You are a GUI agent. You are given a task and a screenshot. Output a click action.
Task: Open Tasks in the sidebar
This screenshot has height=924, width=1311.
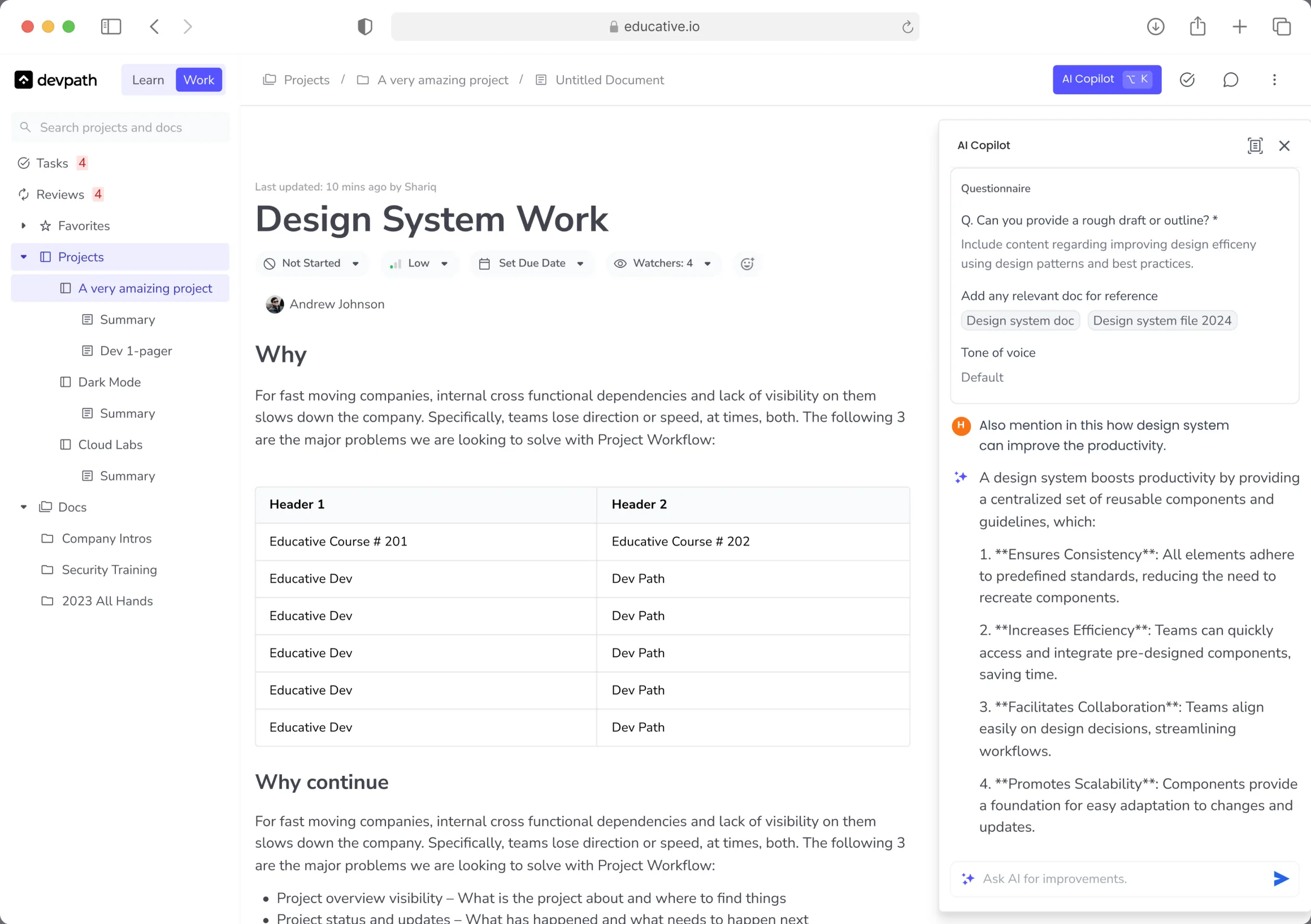52,163
